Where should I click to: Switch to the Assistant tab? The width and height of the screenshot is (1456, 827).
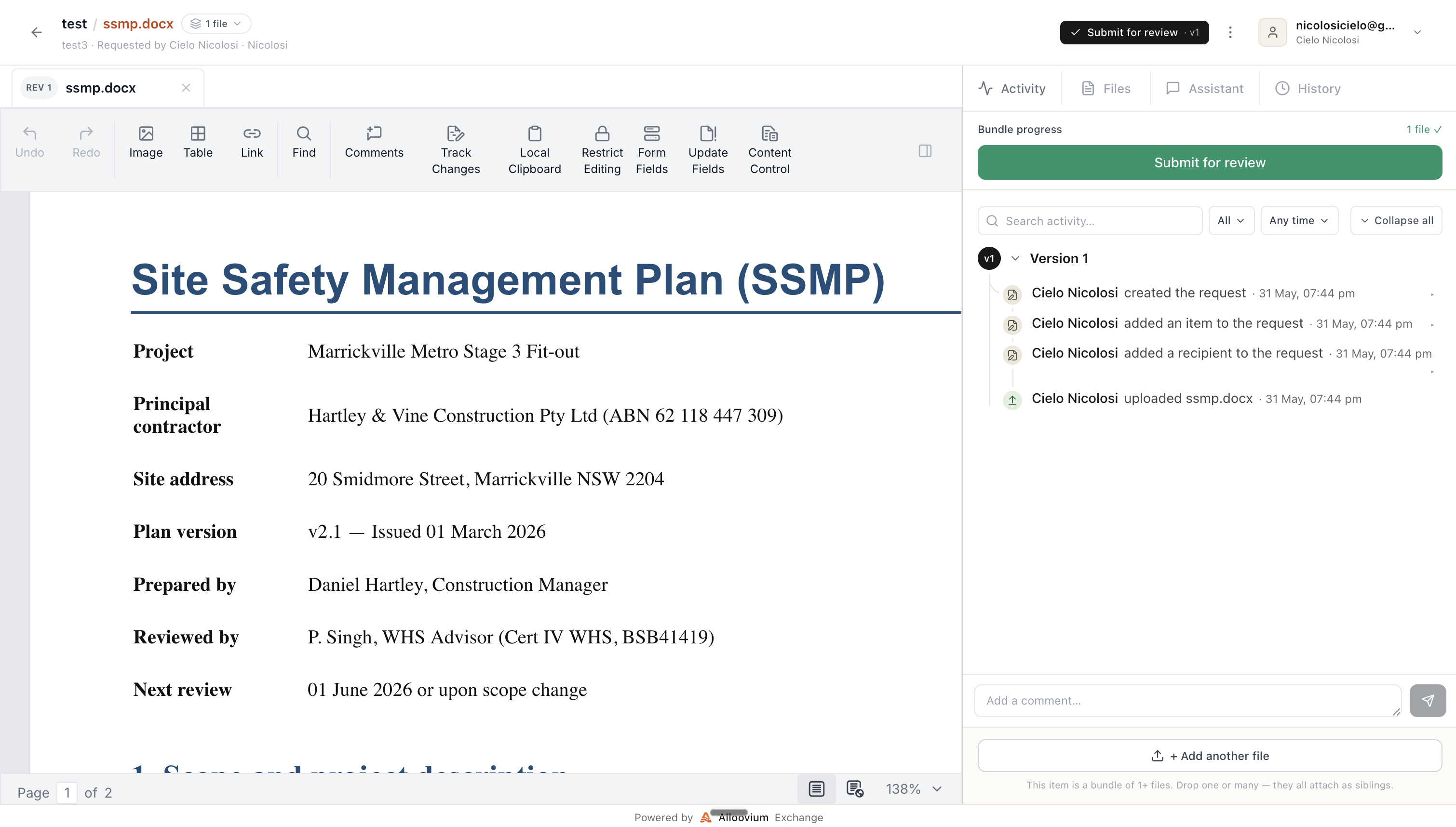1204,89
